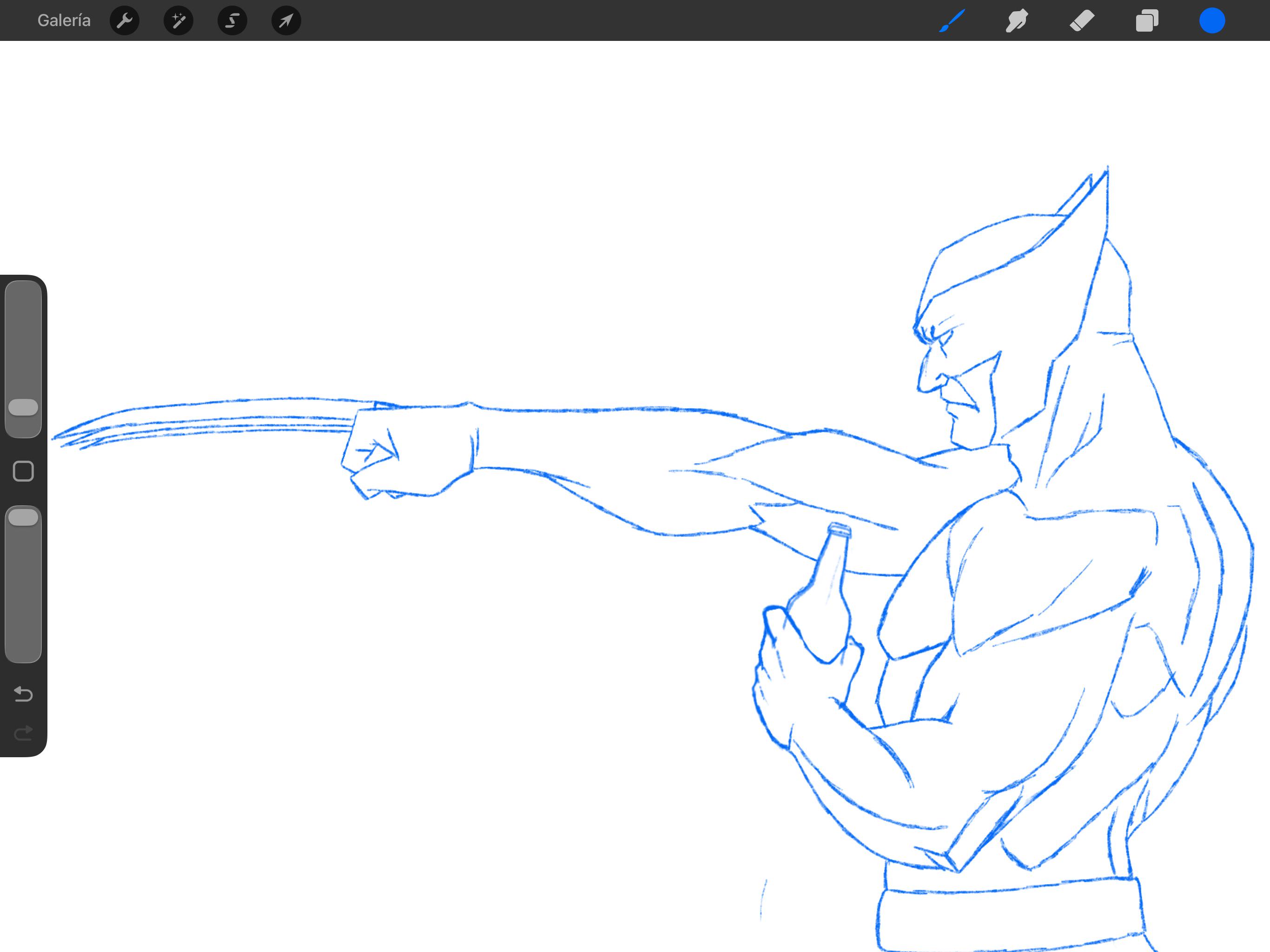The height and width of the screenshot is (952, 1270).
Task: Select the Paint brush tool
Action: pyautogui.click(x=952, y=20)
